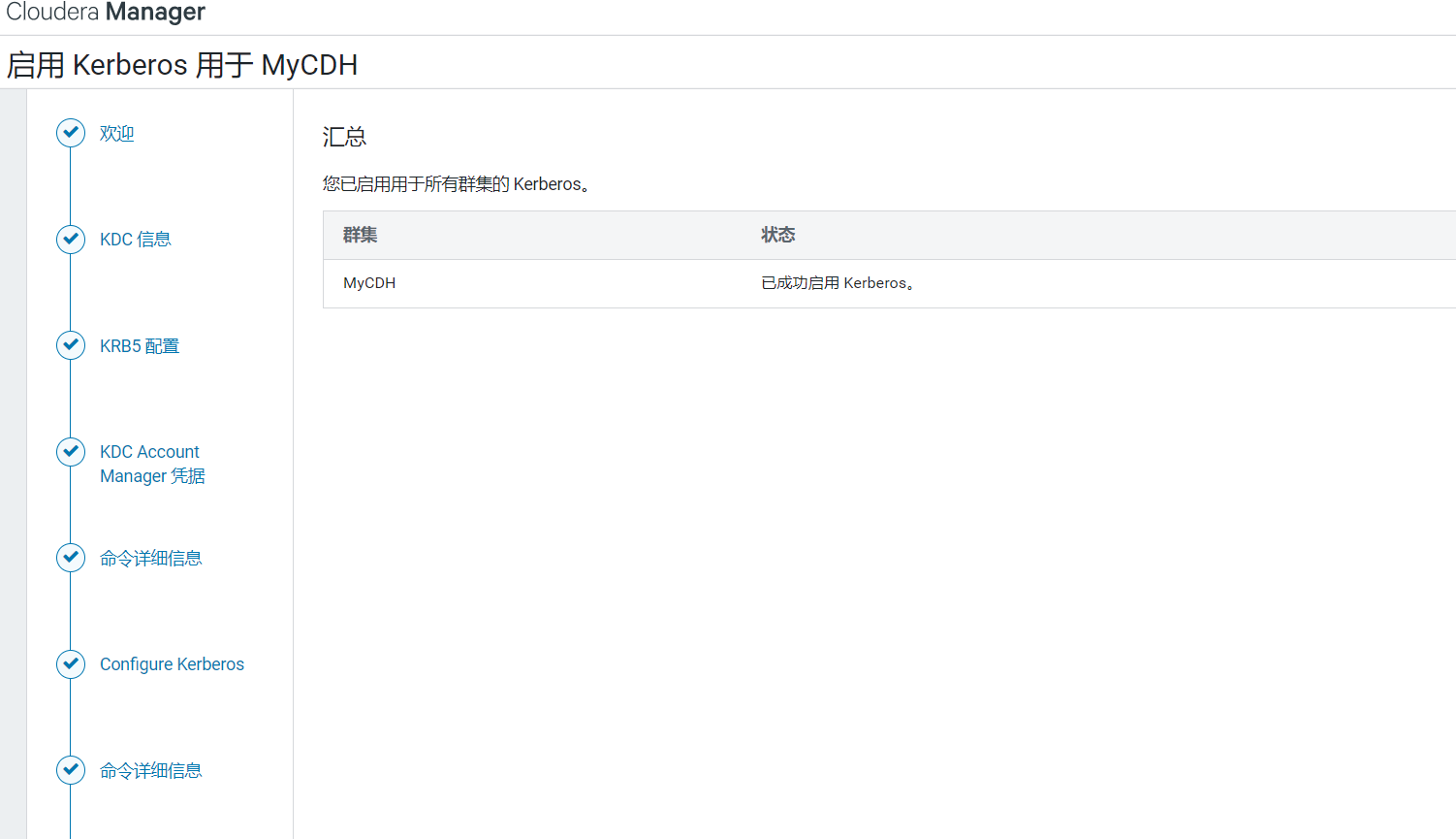Image resolution: width=1456 pixels, height=839 pixels.
Task: Open the Configure Kerberos step
Action: 172,664
